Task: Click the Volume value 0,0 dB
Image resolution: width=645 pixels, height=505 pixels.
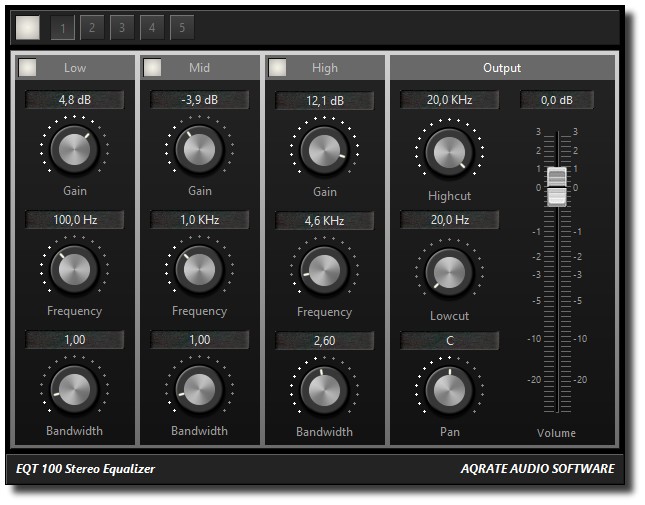Action: point(557,100)
